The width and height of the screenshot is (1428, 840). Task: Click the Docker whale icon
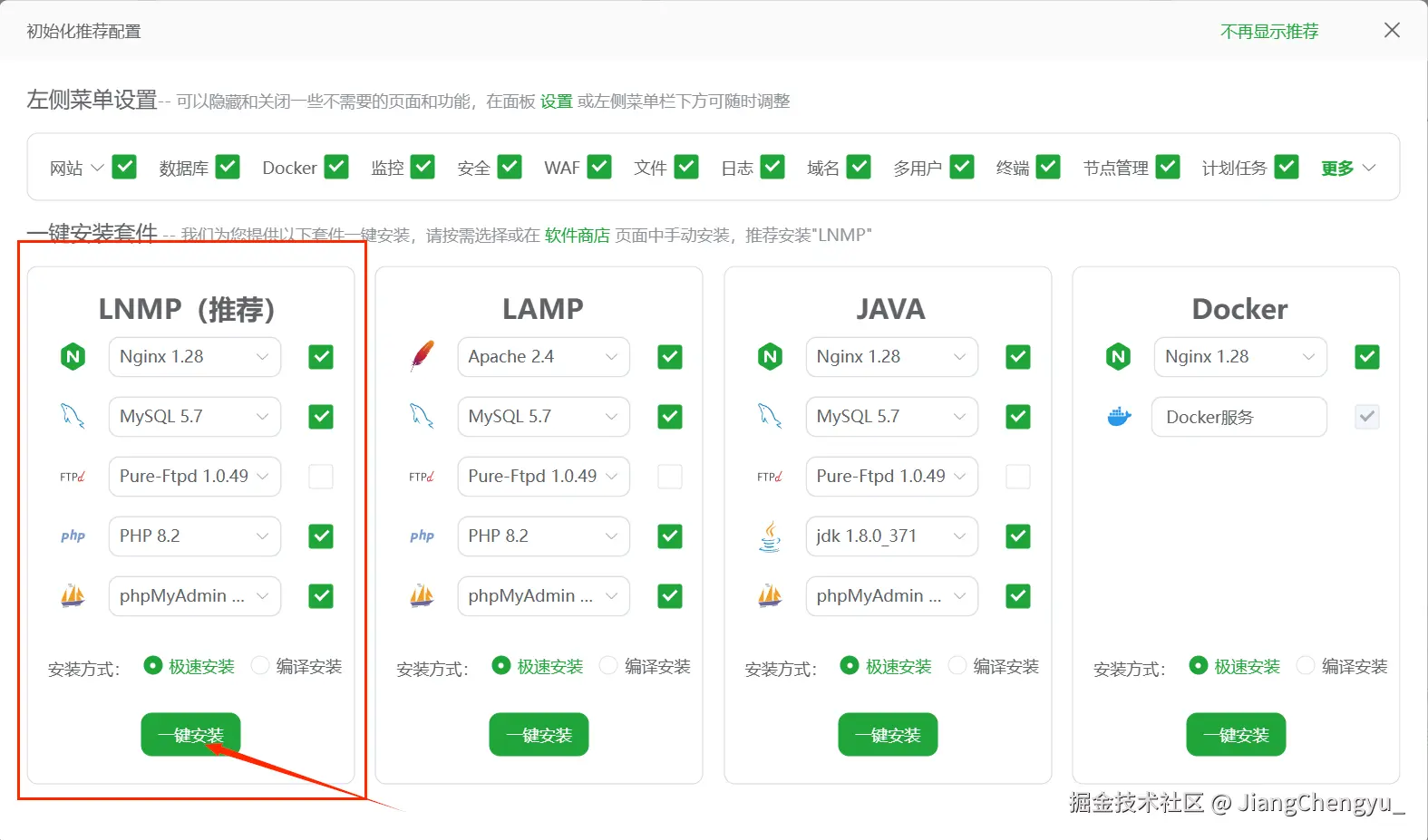coord(1119,417)
